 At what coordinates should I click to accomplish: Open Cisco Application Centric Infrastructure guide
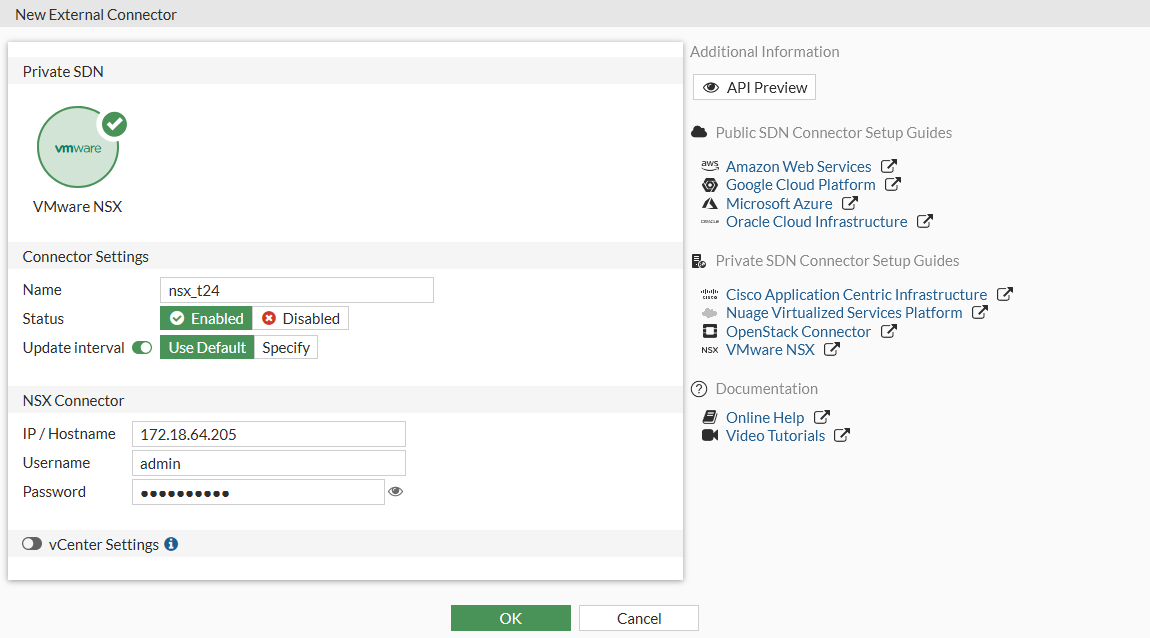tap(856, 295)
